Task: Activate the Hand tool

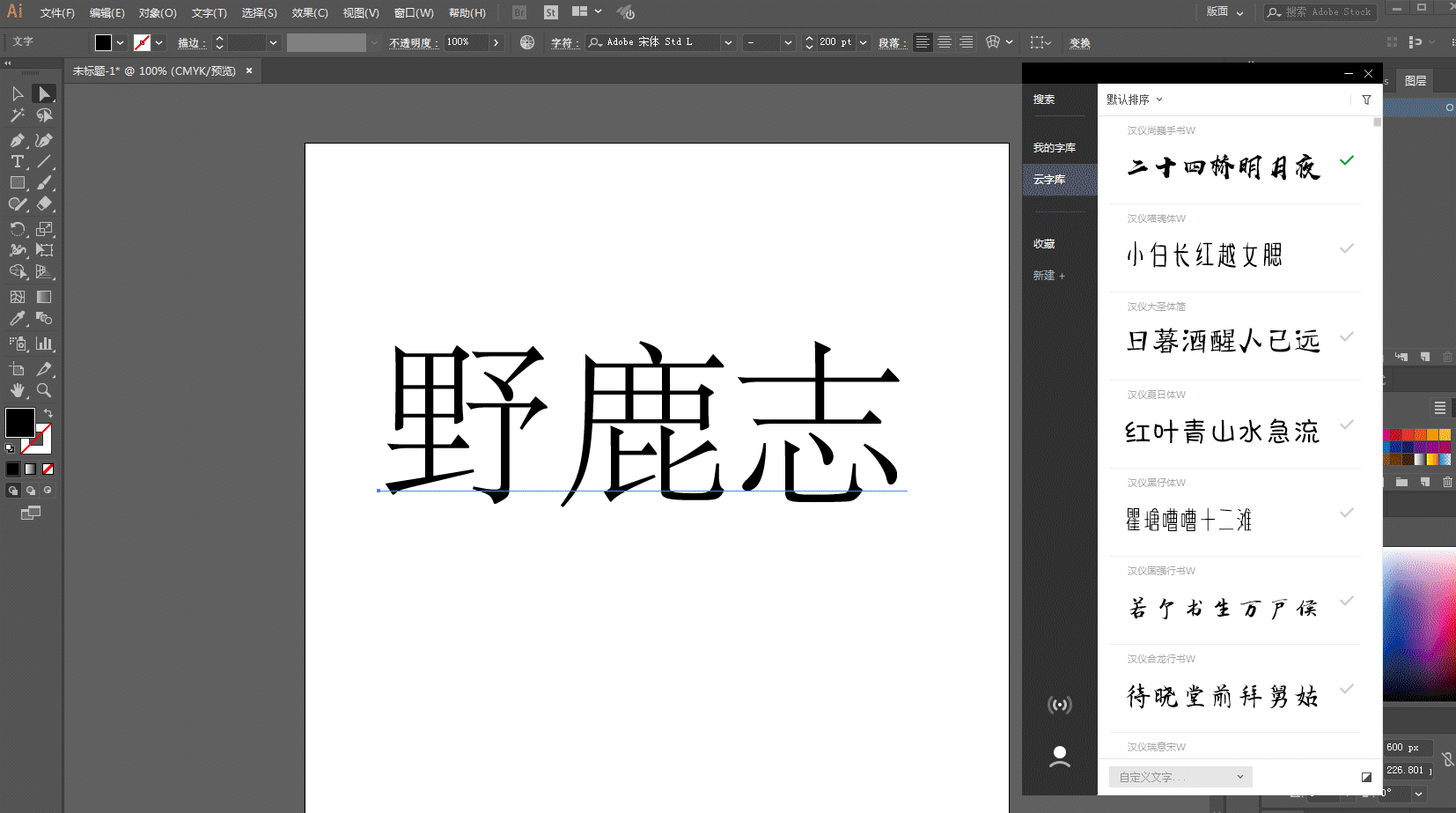Action: pyautogui.click(x=18, y=390)
